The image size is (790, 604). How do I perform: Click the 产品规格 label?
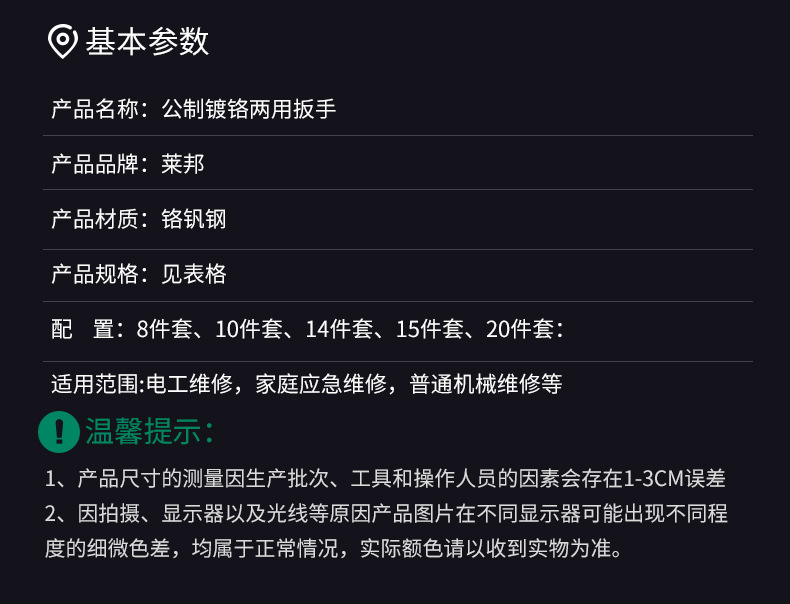[95, 274]
